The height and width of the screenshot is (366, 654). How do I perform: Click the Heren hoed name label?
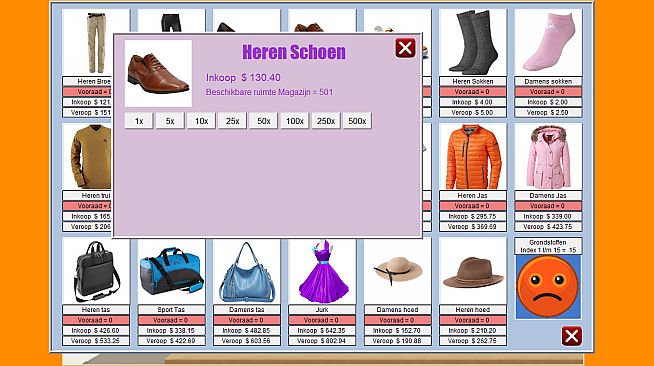point(473,310)
